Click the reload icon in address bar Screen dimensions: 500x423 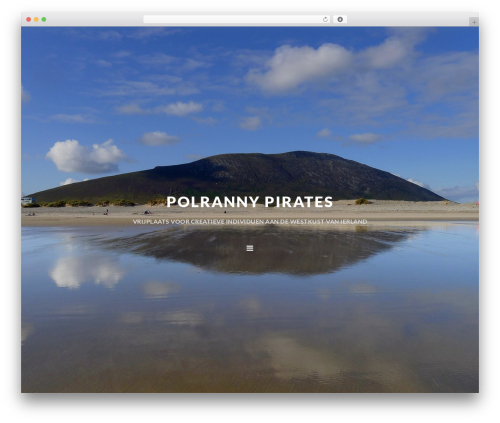(x=325, y=19)
